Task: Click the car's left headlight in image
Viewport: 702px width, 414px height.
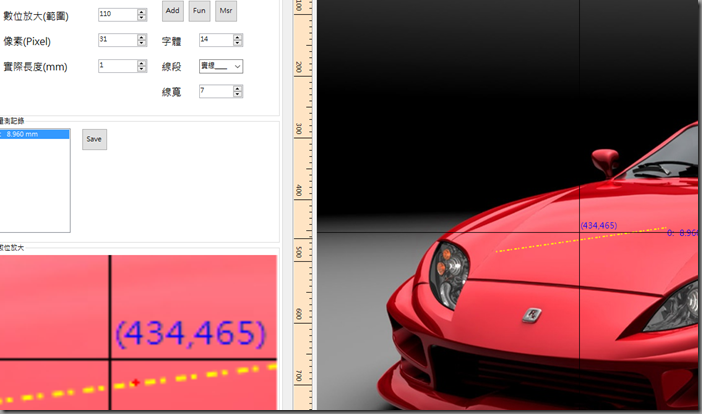Action: click(x=449, y=275)
